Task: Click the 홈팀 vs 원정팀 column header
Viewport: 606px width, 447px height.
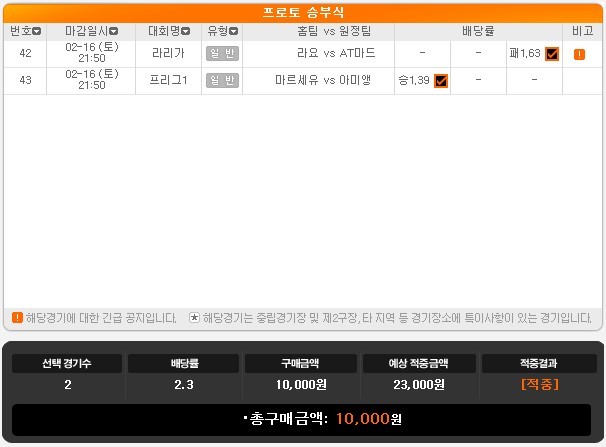Action: 334,31
